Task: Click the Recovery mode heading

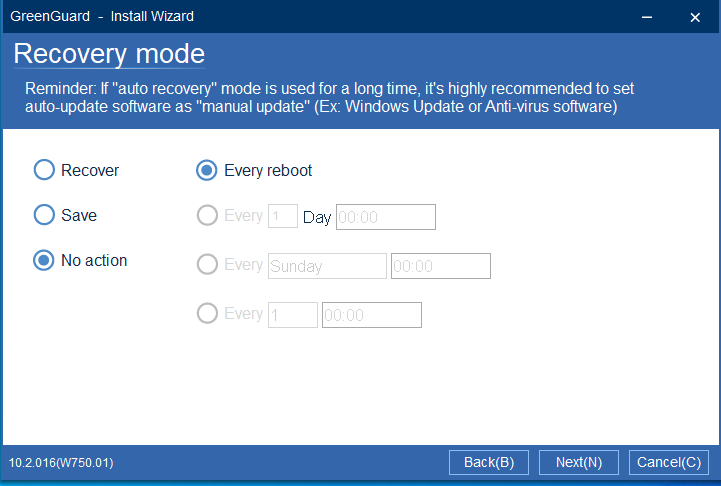Action: (109, 54)
